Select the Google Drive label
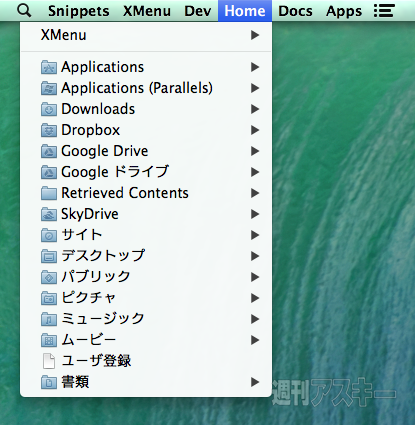This screenshot has width=415, height=425. 105,151
